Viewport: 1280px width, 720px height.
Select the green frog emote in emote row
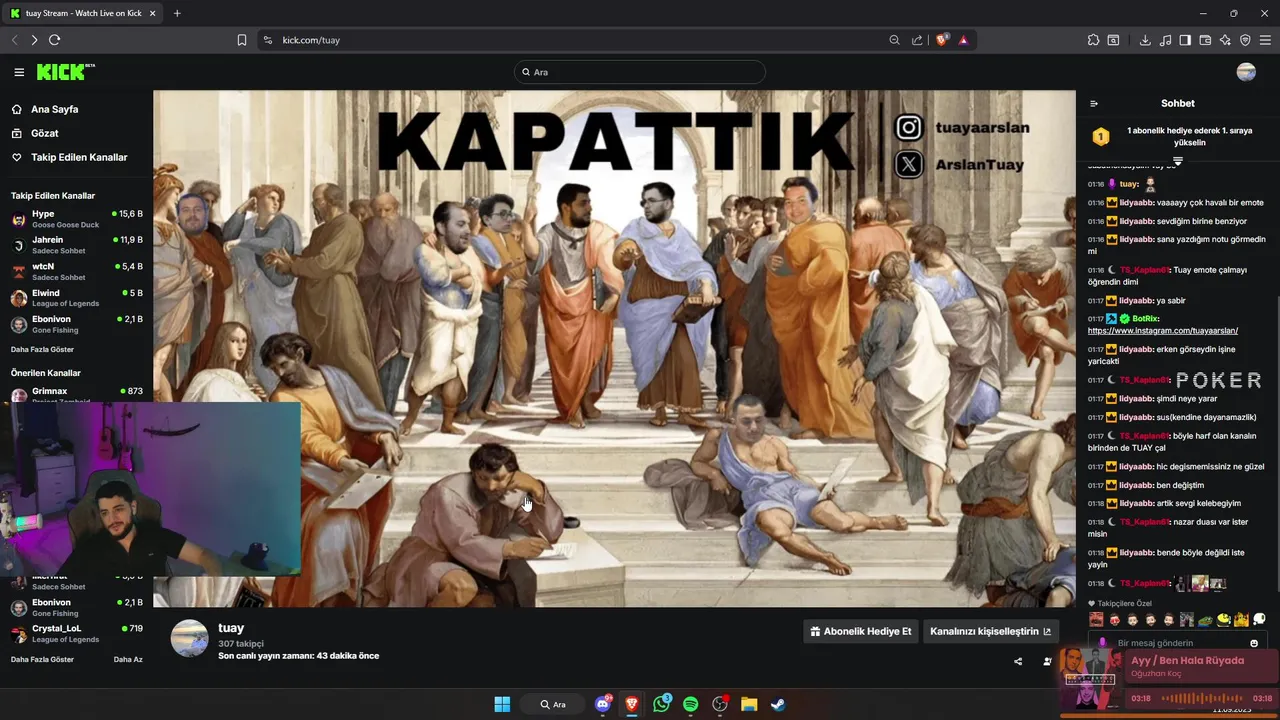pos(1205,620)
